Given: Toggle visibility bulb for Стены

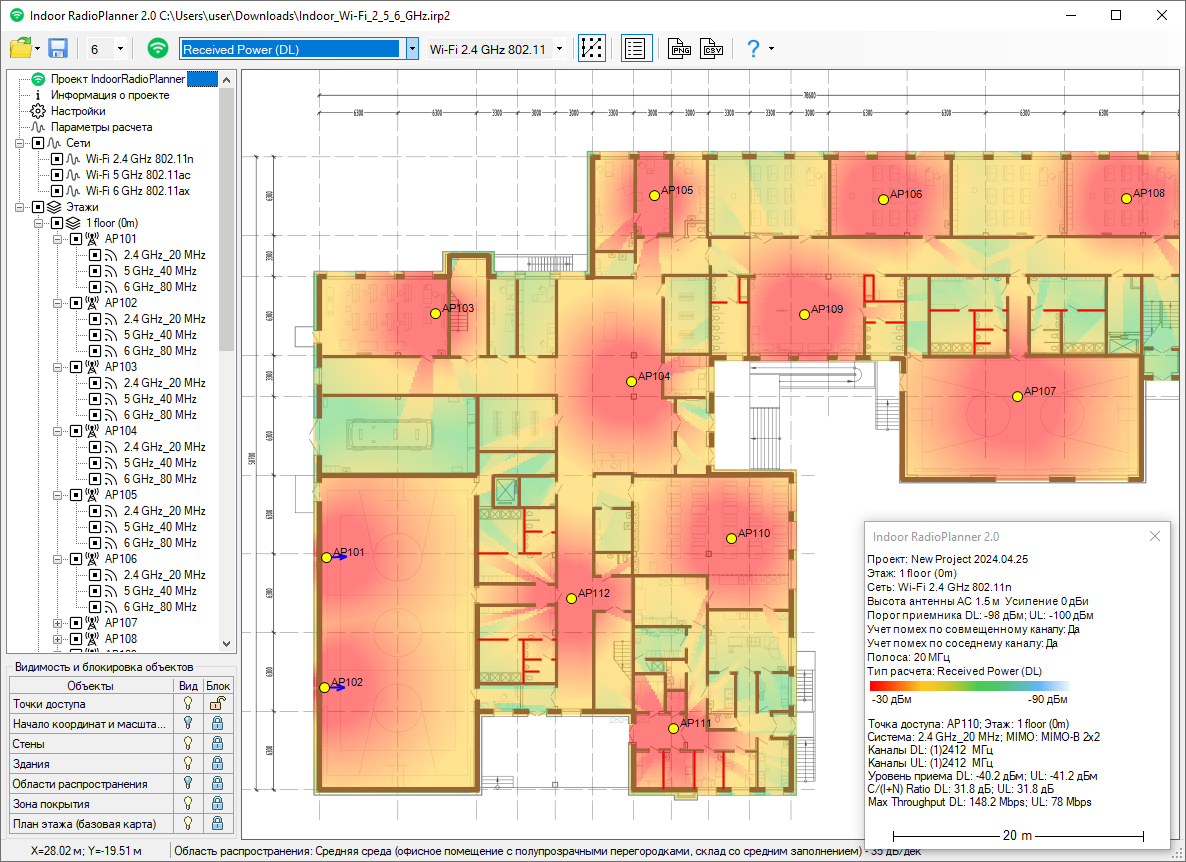Looking at the screenshot, I should [x=187, y=744].
